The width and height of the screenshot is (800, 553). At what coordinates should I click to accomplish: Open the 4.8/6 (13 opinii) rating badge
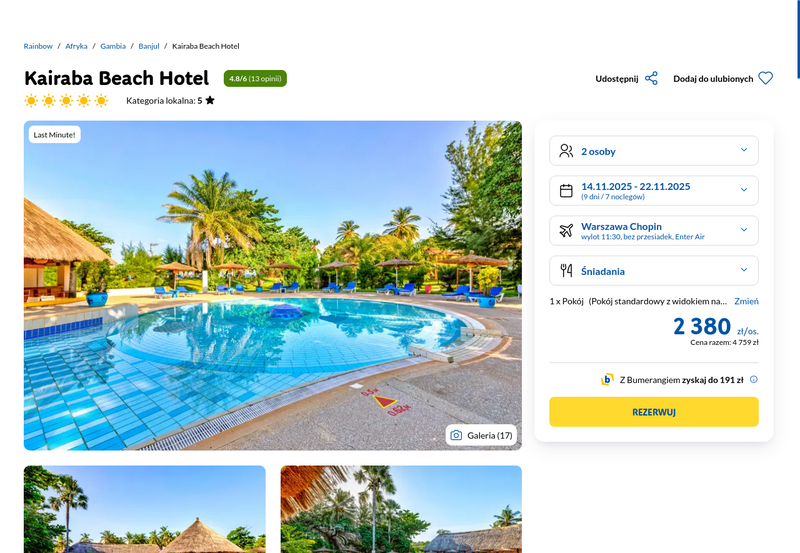point(255,79)
